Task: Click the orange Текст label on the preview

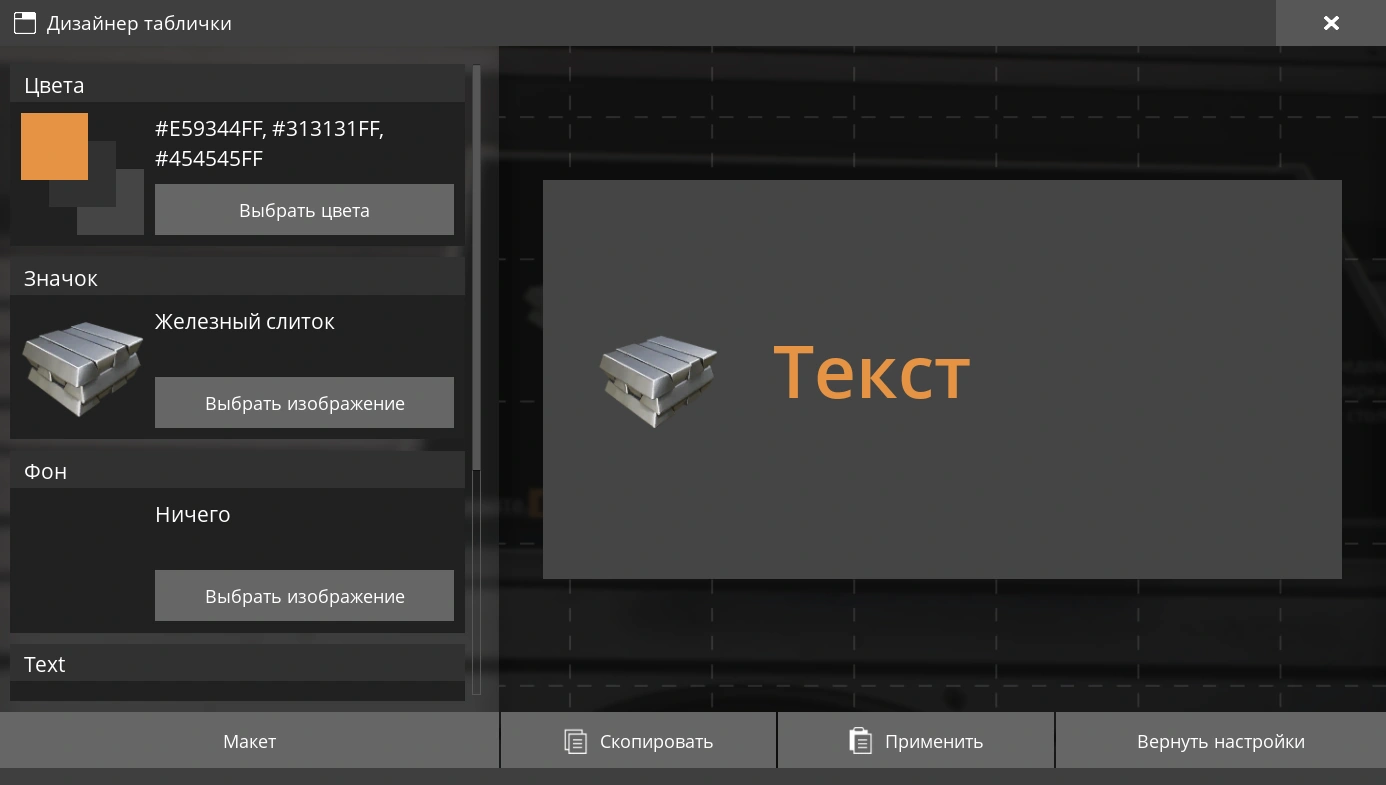Action: click(871, 373)
